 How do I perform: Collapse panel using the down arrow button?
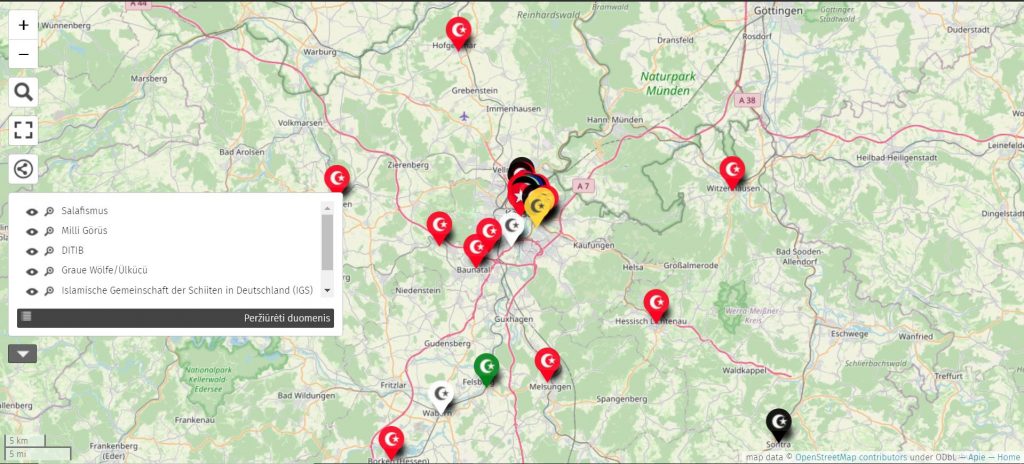tap(23, 353)
